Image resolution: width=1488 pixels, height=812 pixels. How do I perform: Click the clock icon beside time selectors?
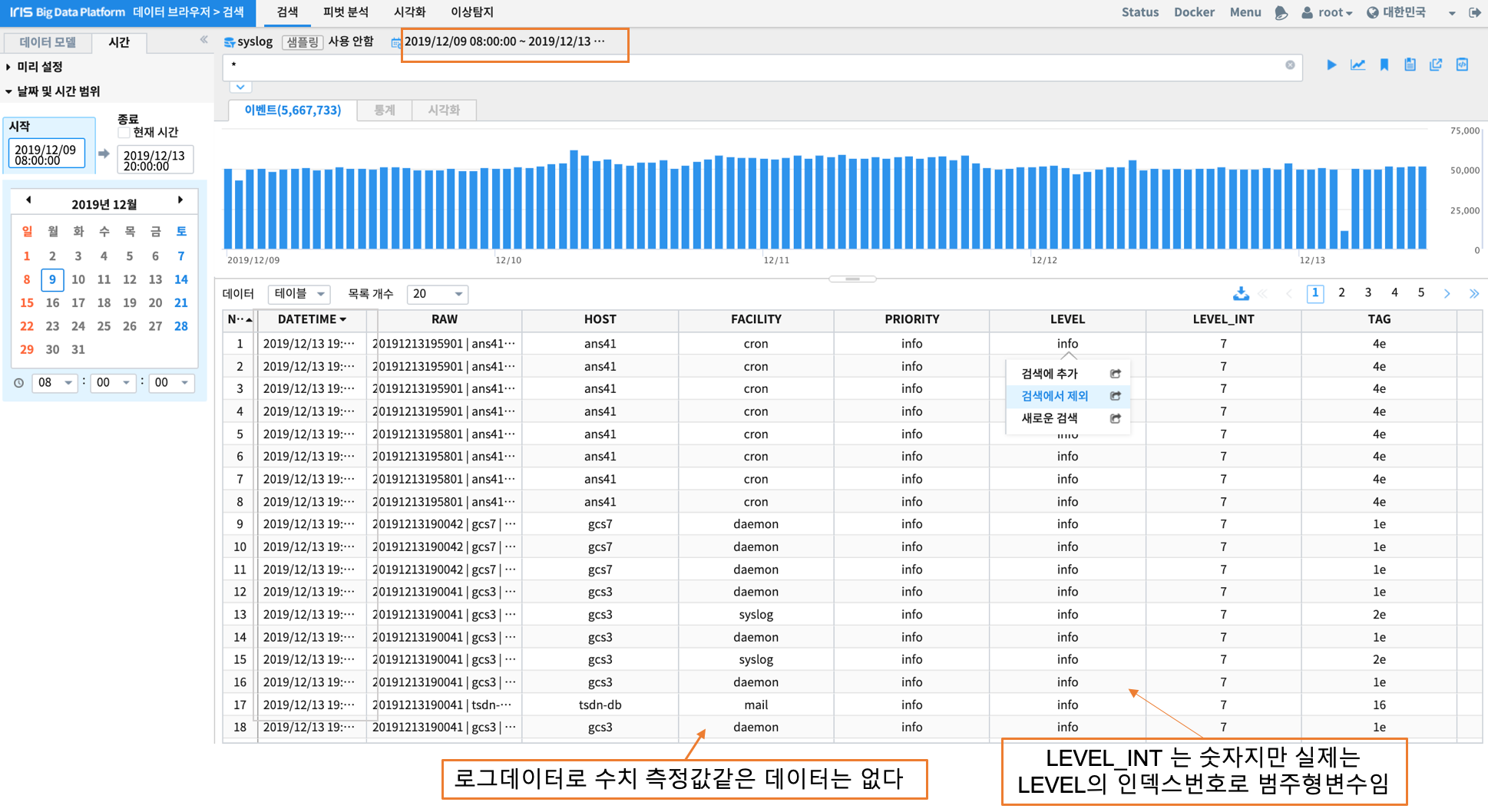pos(18,382)
